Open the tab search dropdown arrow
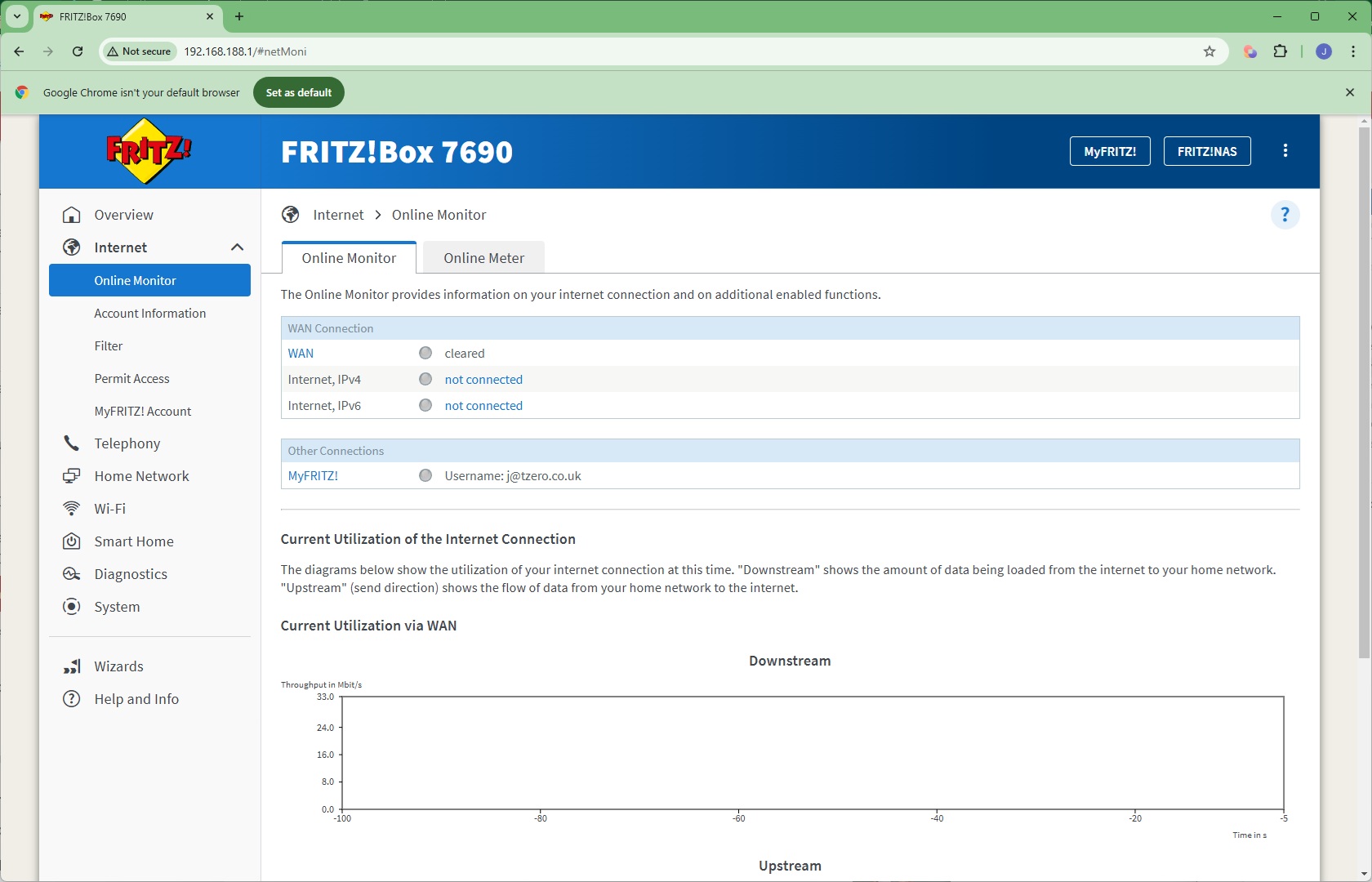This screenshot has height=882, width=1372. pos(17,16)
